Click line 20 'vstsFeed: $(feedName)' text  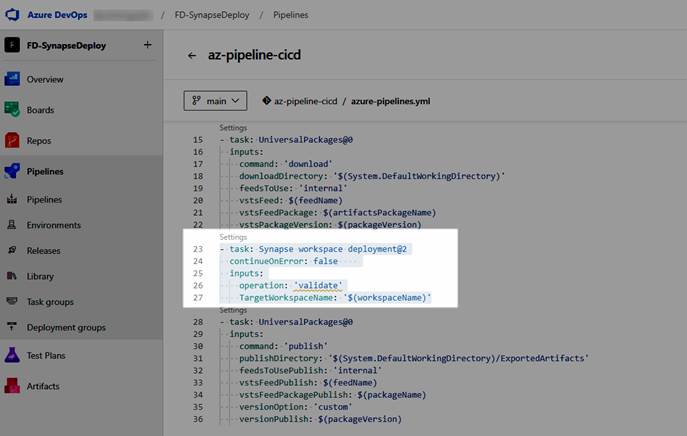point(290,201)
